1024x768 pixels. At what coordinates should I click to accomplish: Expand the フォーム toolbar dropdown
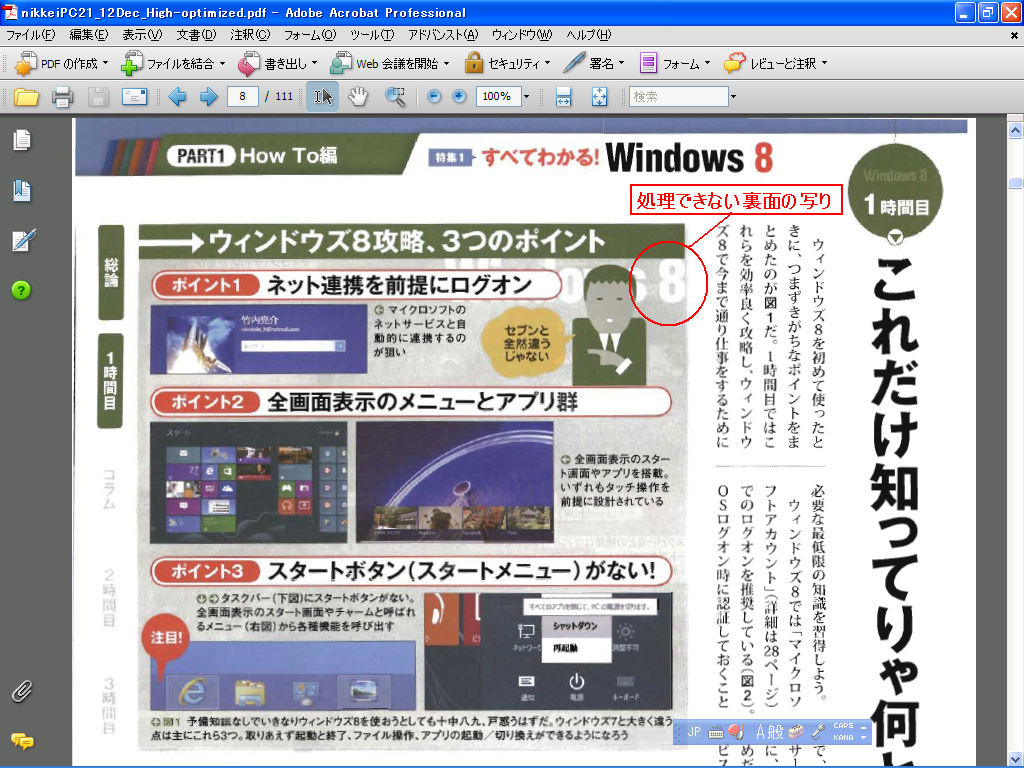[707, 63]
